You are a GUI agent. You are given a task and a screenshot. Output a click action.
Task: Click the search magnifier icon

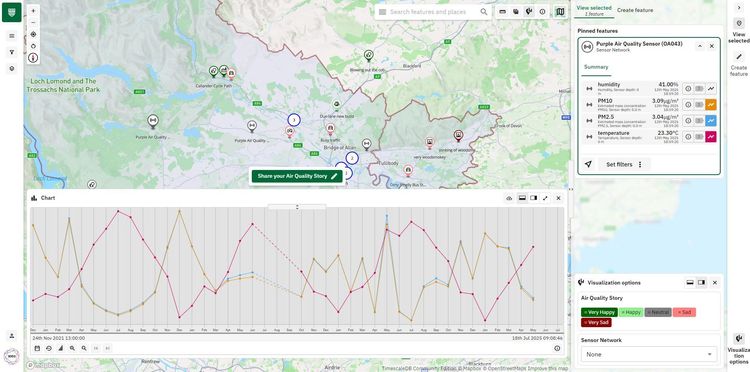(484, 12)
